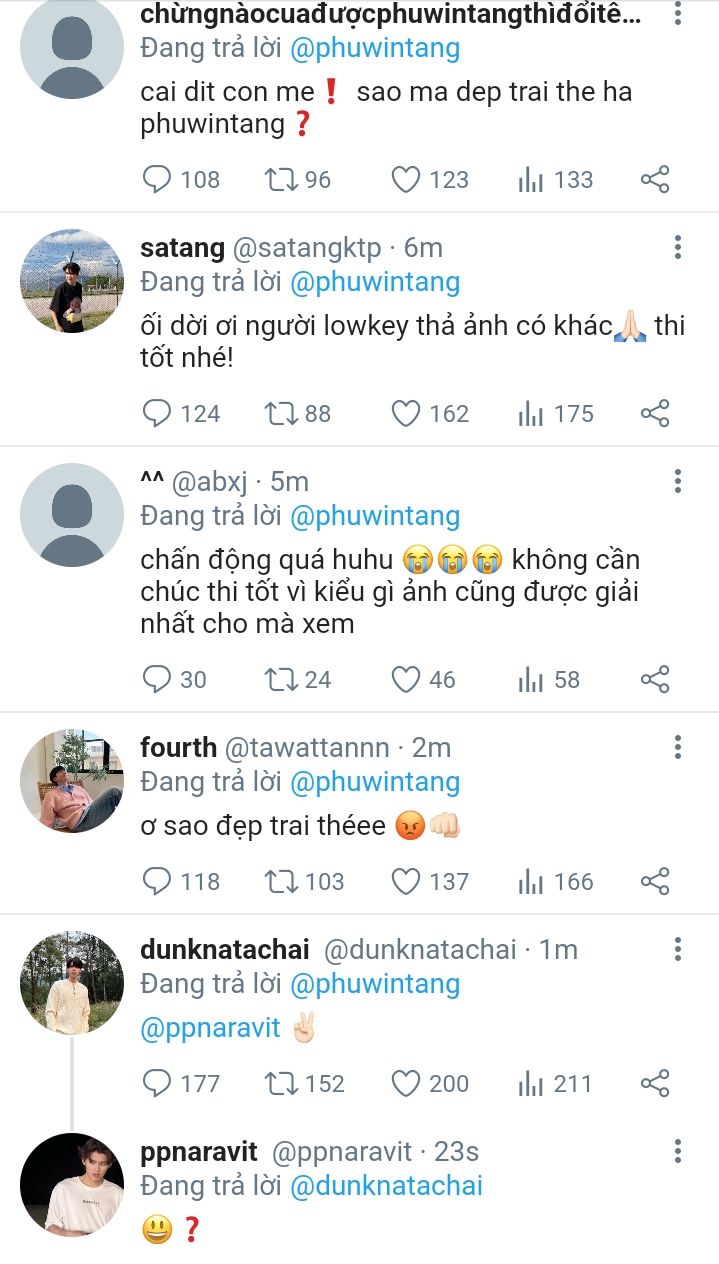Open satang's profile picture
The width and height of the screenshot is (719, 1264).
[72, 281]
